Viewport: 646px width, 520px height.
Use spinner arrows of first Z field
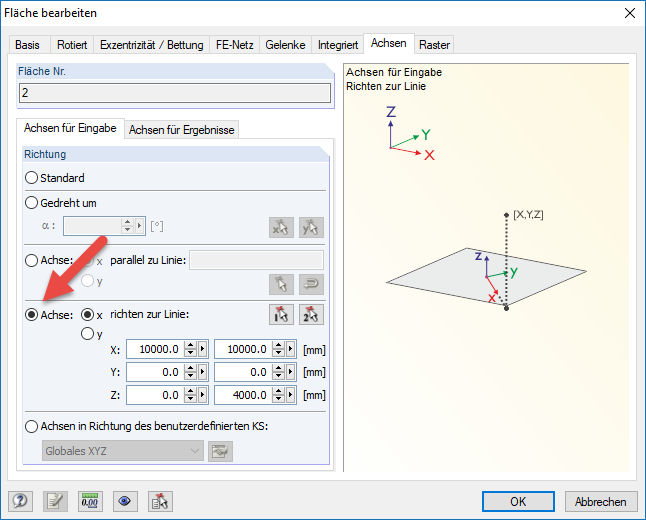[190, 395]
